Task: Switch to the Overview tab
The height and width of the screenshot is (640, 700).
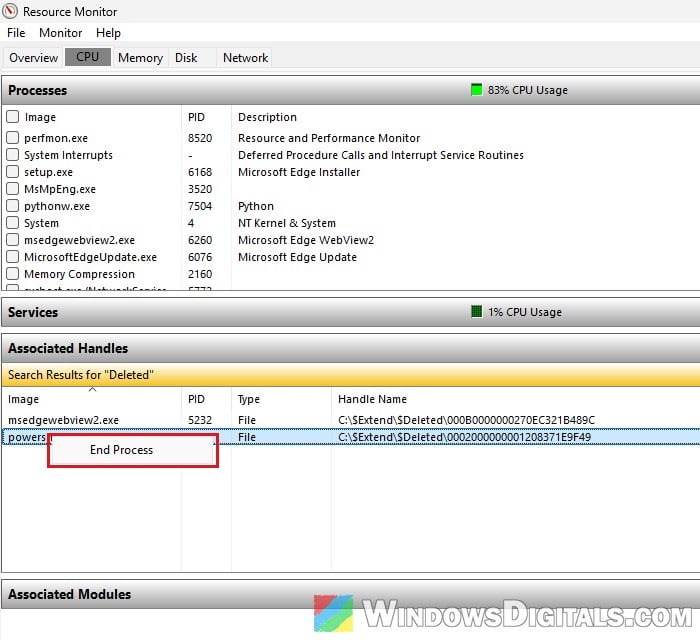Action: (33, 58)
